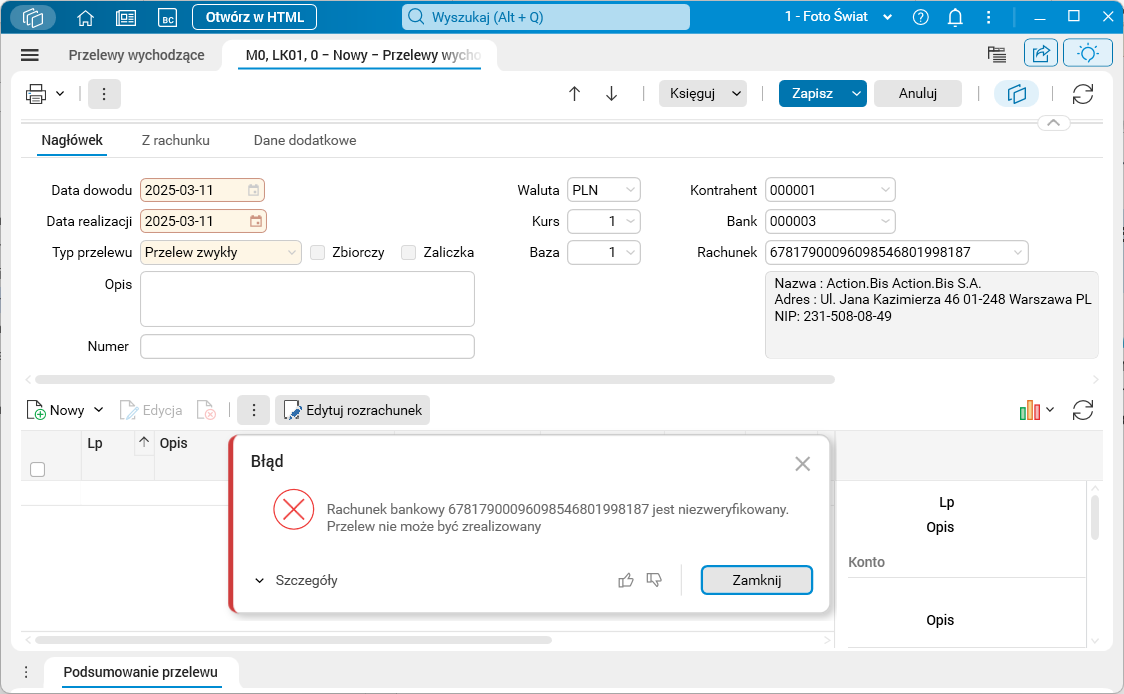The height and width of the screenshot is (694, 1124).
Task: Expand printer options dropdown arrow
Action: (x=60, y=94)
